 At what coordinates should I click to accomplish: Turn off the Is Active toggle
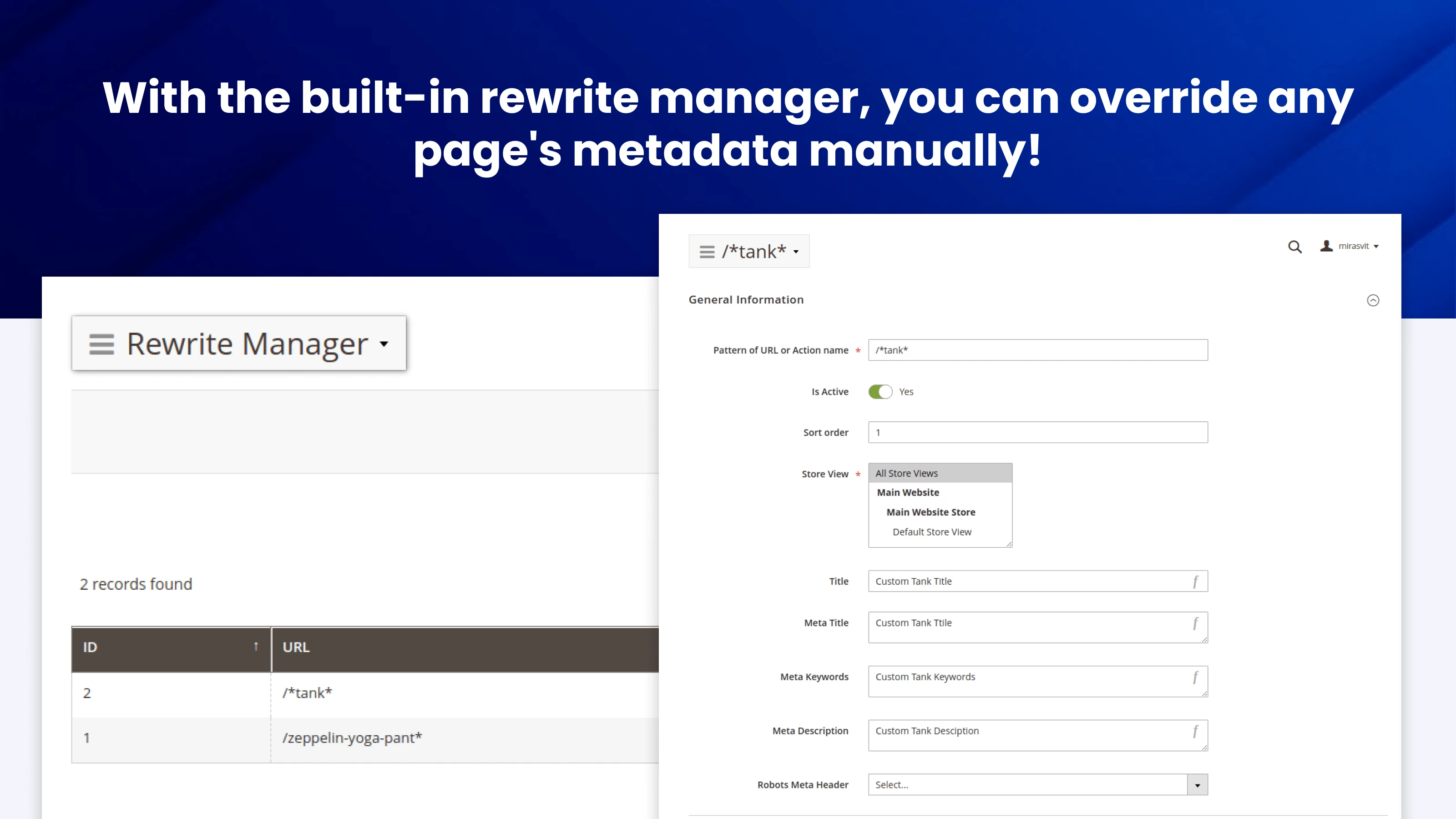[x=880, y=391]
